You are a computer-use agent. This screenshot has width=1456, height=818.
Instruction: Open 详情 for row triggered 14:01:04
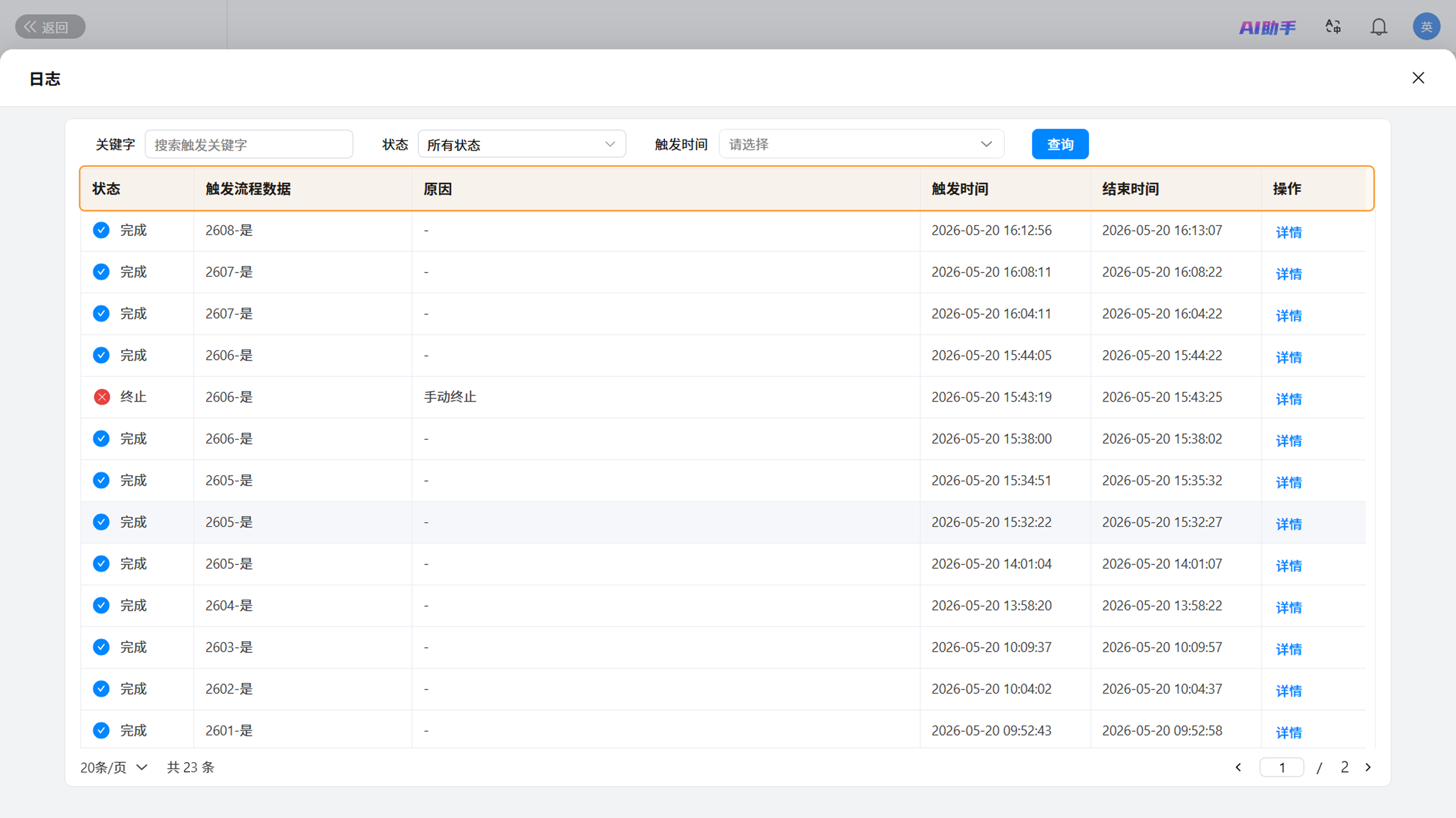(x=1289, y=566)
